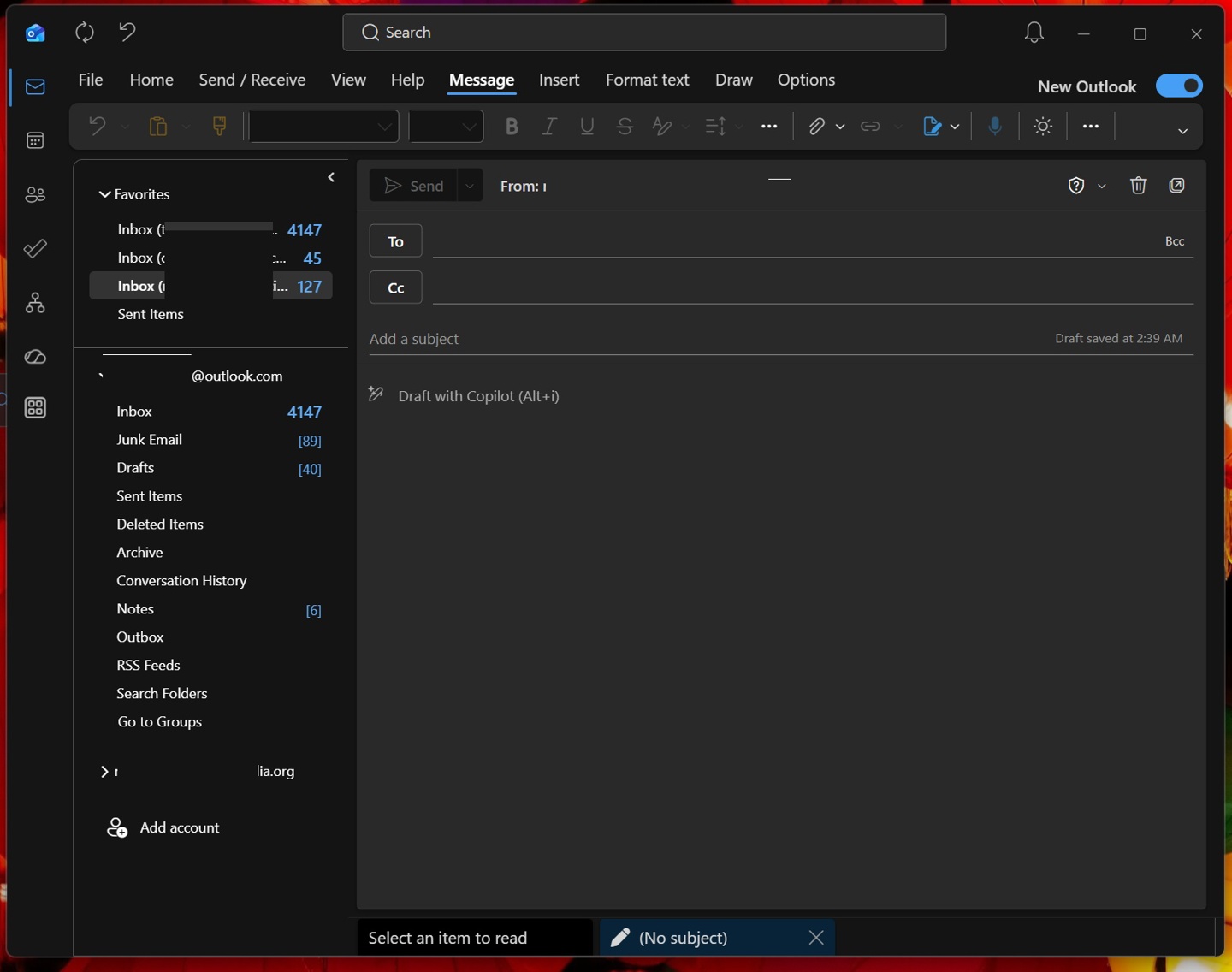Screen dimensions: 1232x972
Task: Expand the account ending in ia.org
Action: tap(104, 772)
